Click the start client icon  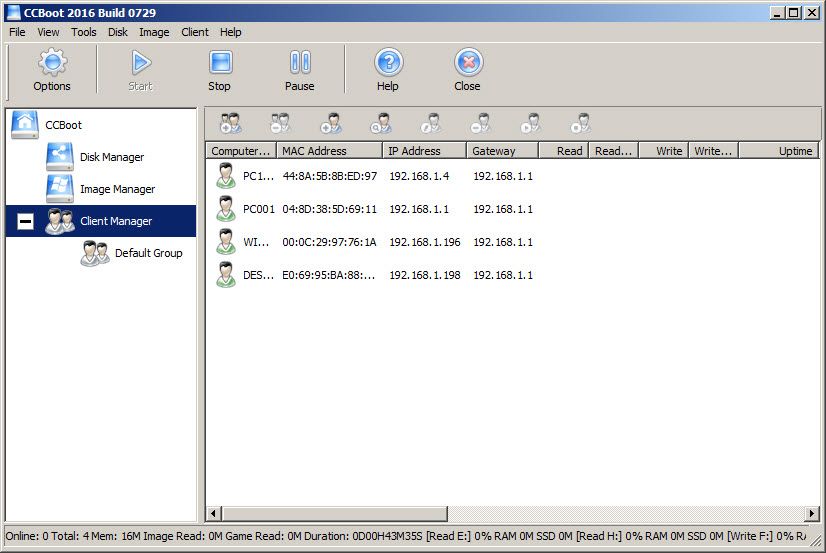tap(530, 123)
